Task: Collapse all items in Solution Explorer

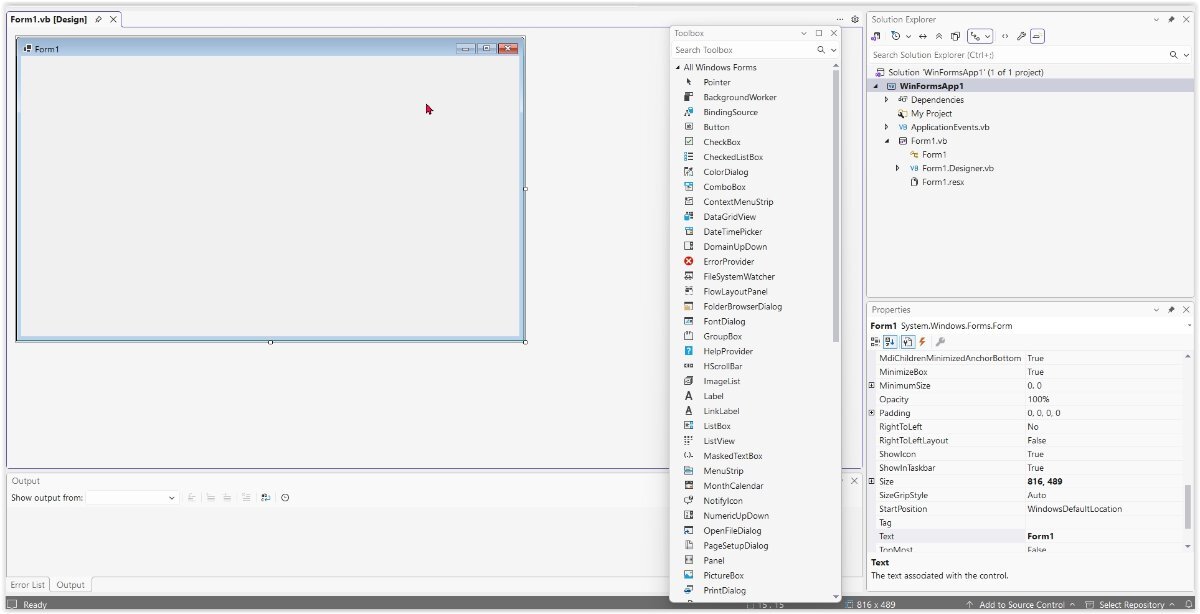Action: 938,36
